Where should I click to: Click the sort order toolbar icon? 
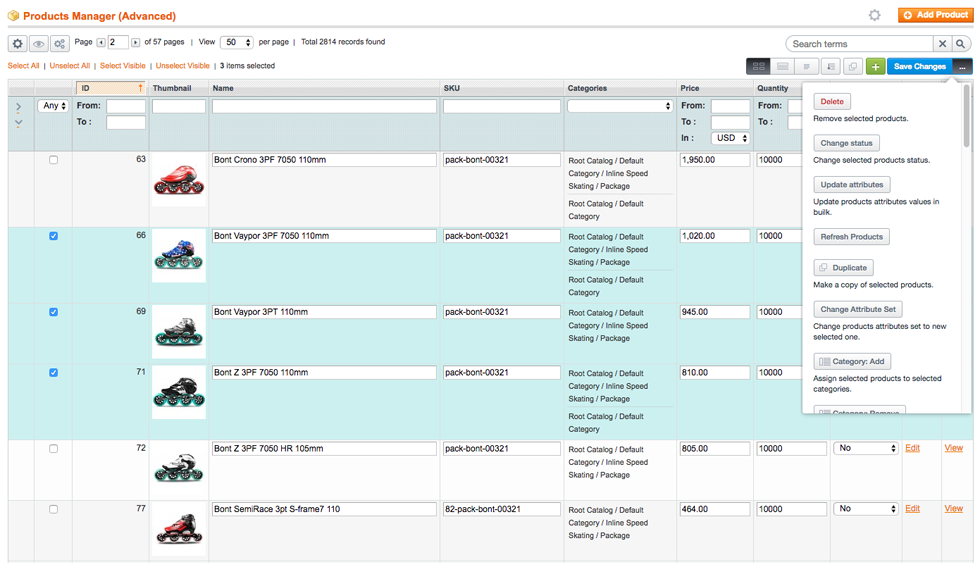831,66
